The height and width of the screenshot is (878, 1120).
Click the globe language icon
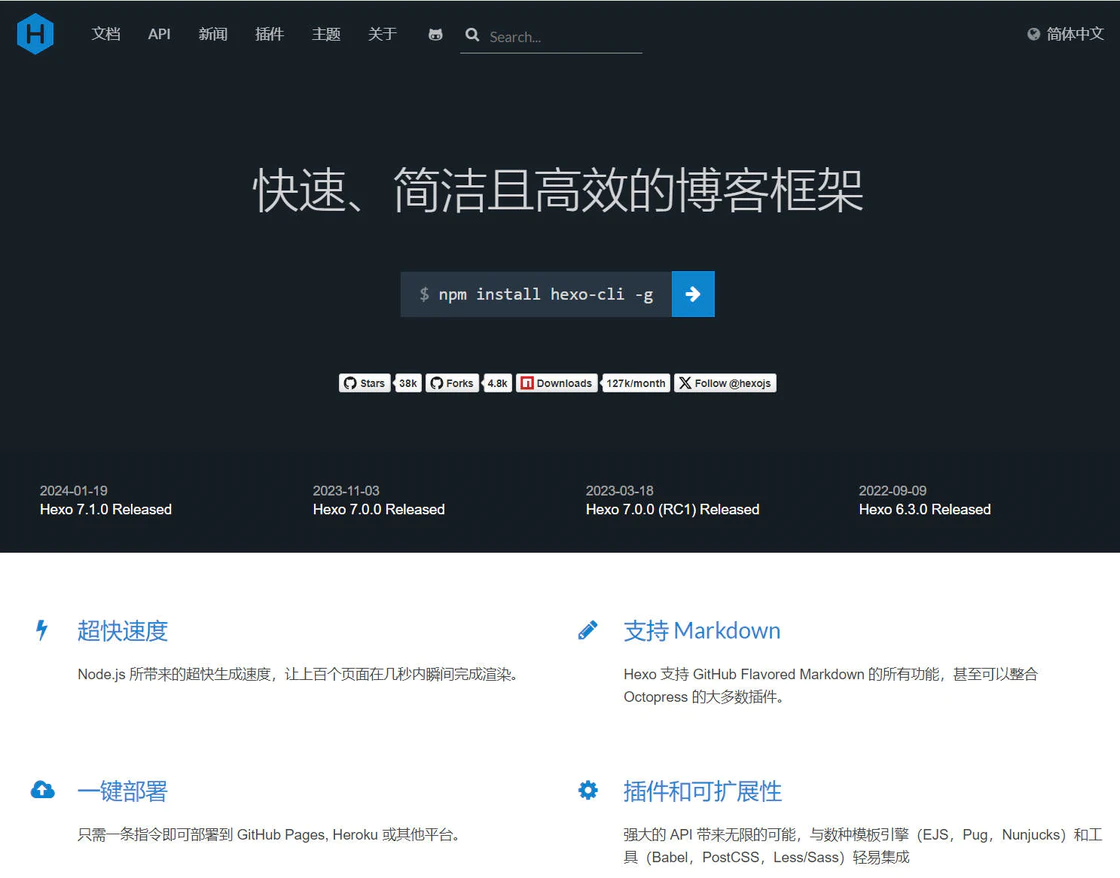point(1034,34)
